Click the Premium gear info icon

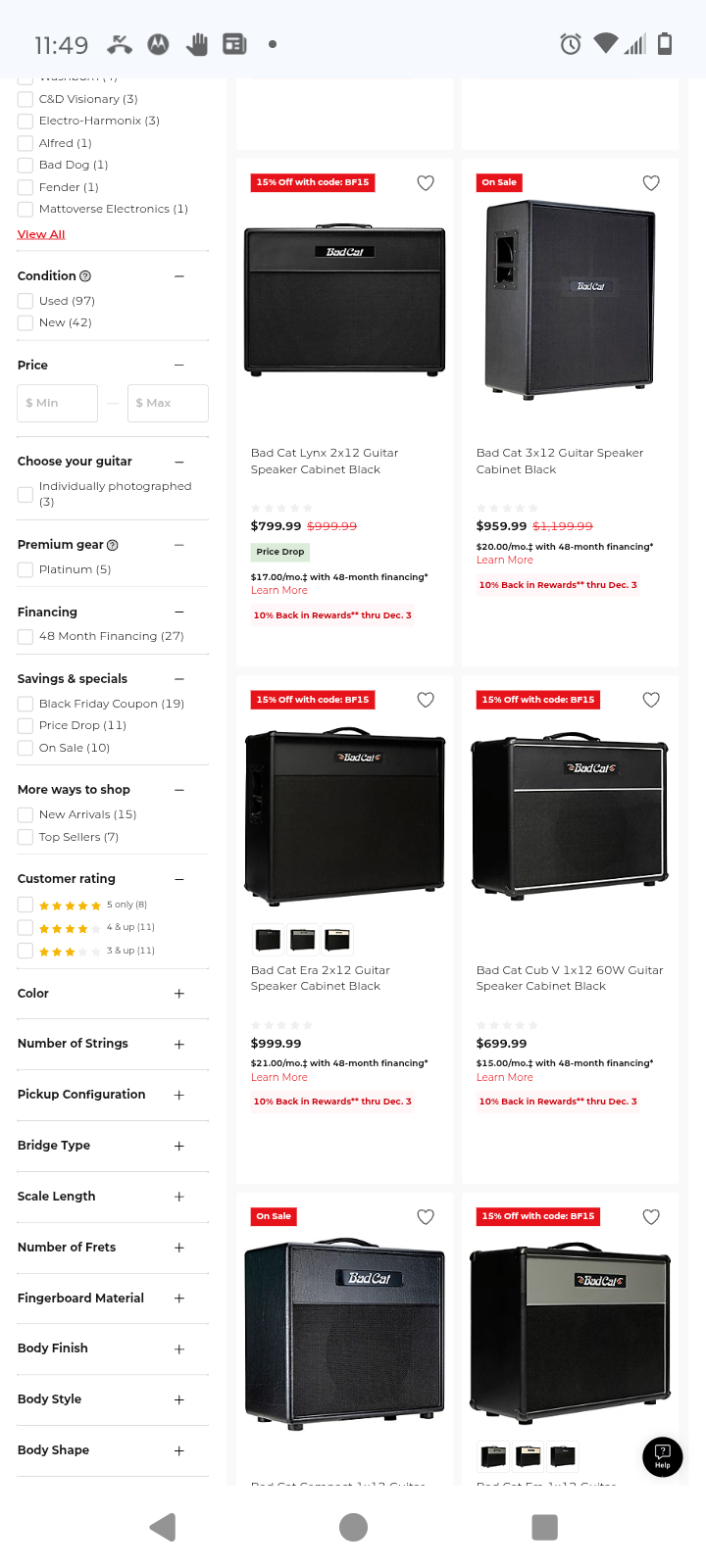coord(113,545)
